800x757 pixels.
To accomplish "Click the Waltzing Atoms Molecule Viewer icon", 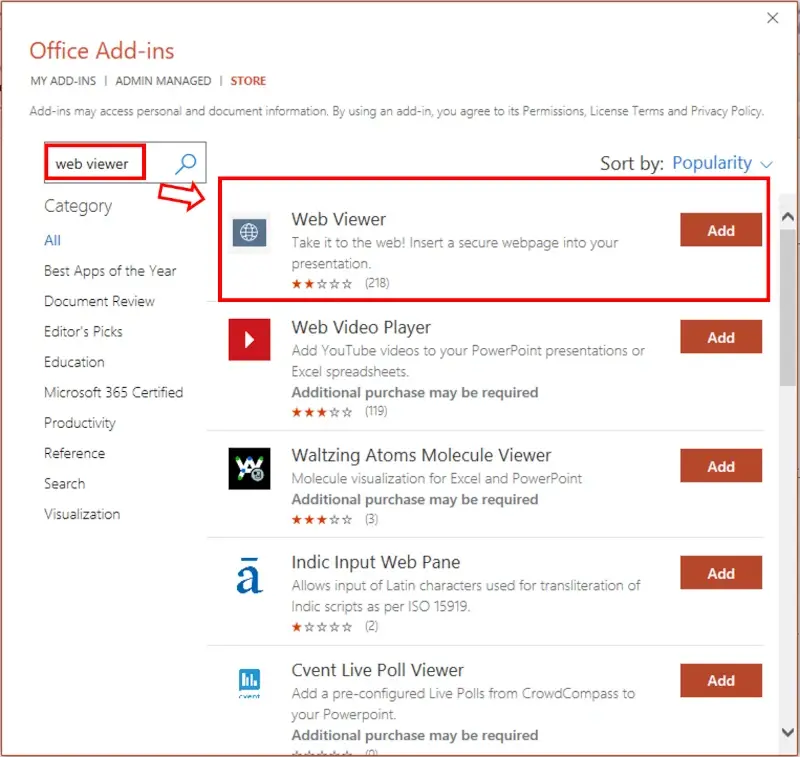I will pyautogui.click(x=249, y=467).
